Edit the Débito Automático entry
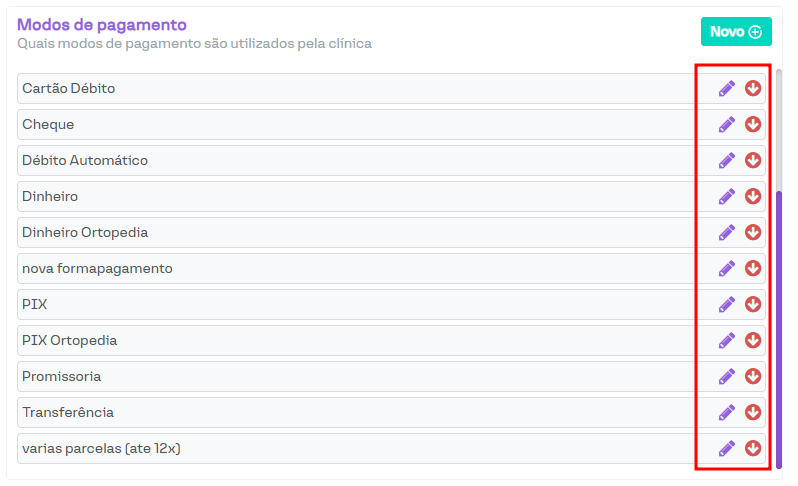Screen dimensions: 798x486 click(727, 160)
